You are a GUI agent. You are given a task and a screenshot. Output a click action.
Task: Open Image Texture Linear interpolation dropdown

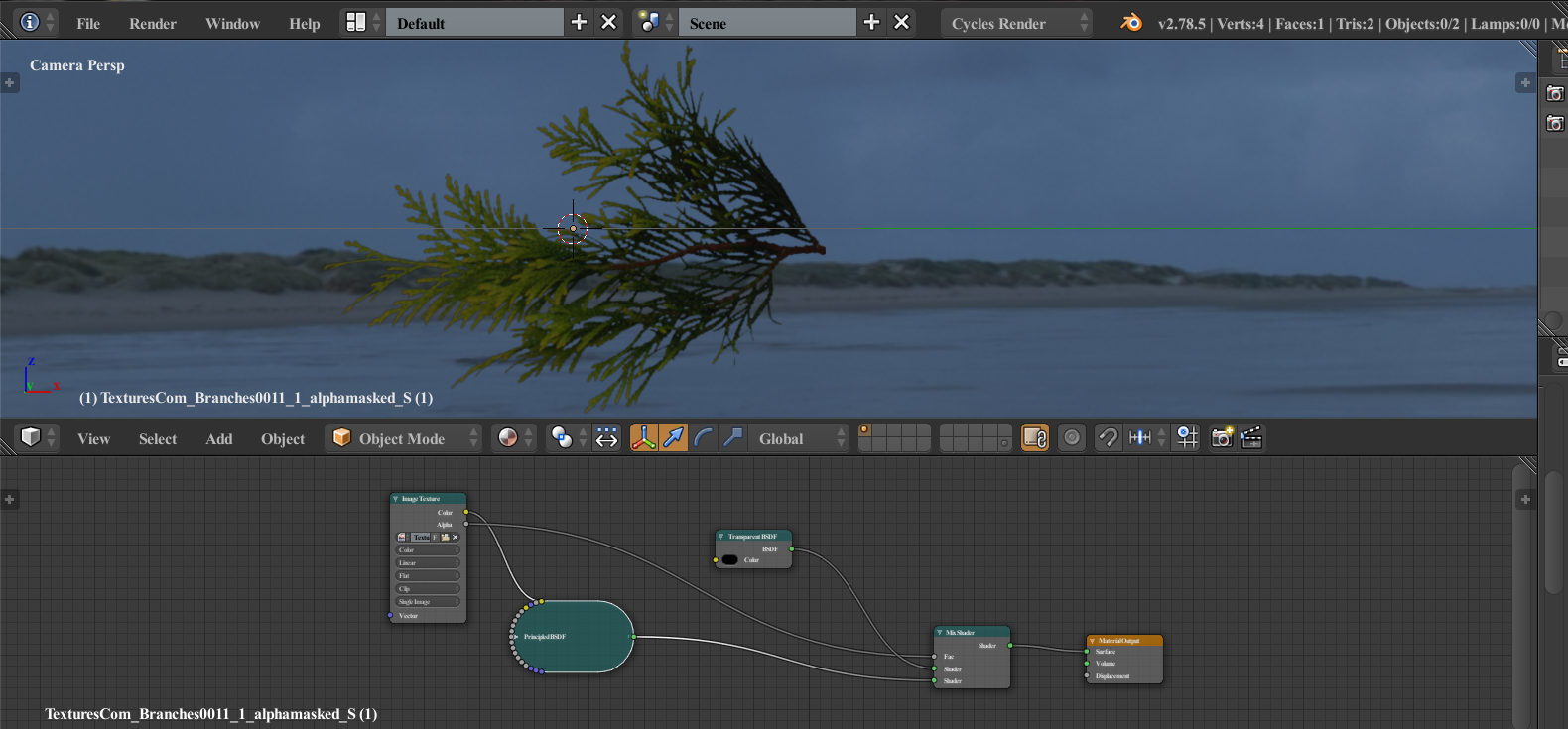coord(428,563)
